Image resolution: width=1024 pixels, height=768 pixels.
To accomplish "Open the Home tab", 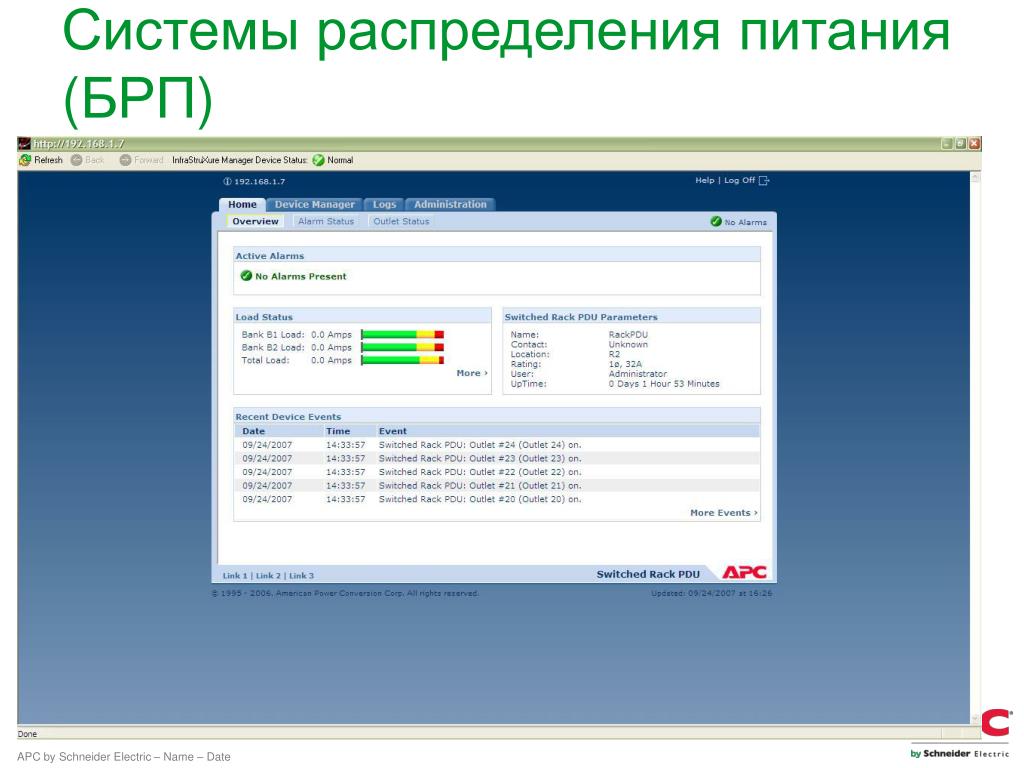I will (x=242, y=204).
